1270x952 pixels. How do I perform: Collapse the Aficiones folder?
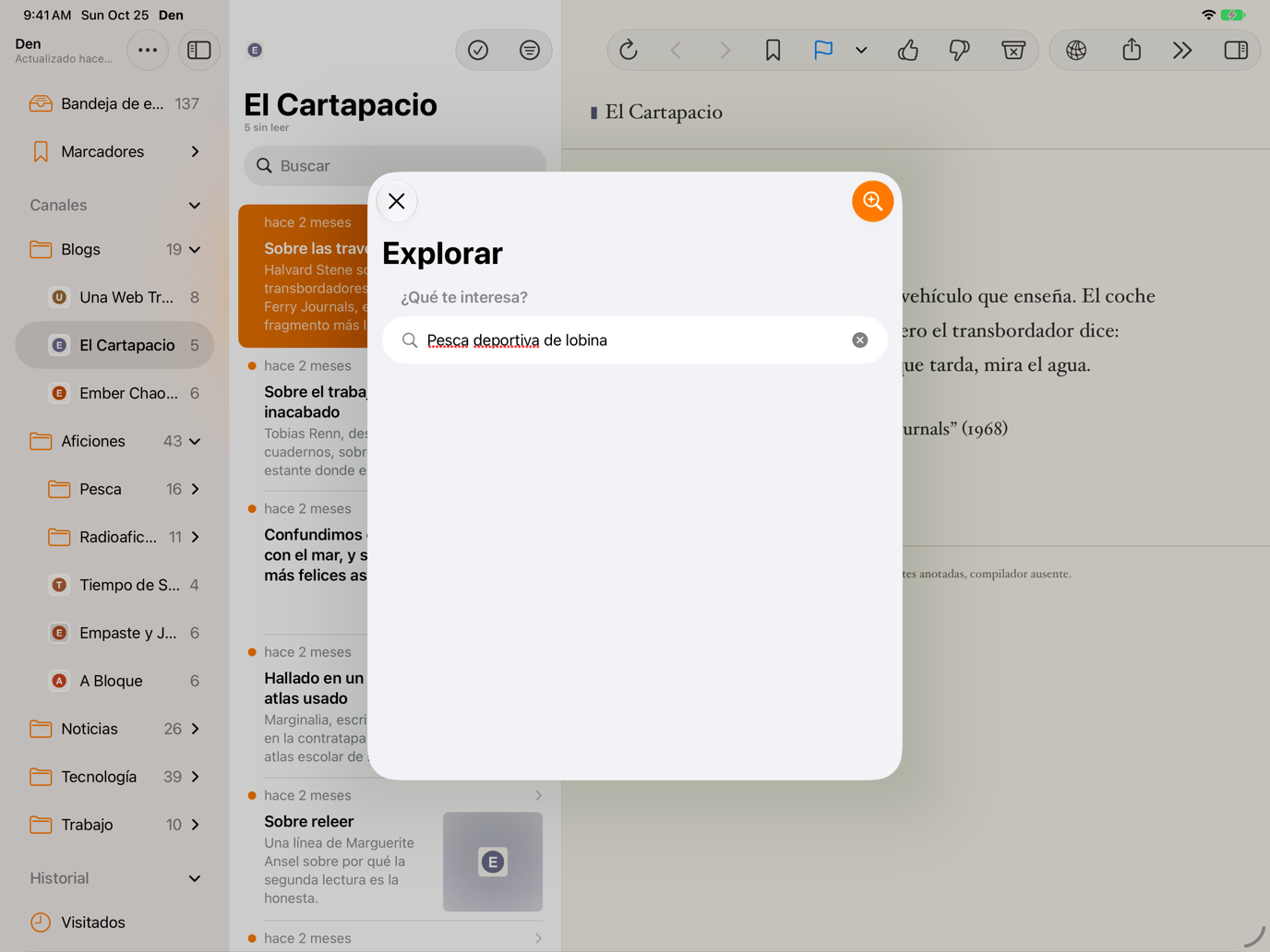(x=195, y=441)
